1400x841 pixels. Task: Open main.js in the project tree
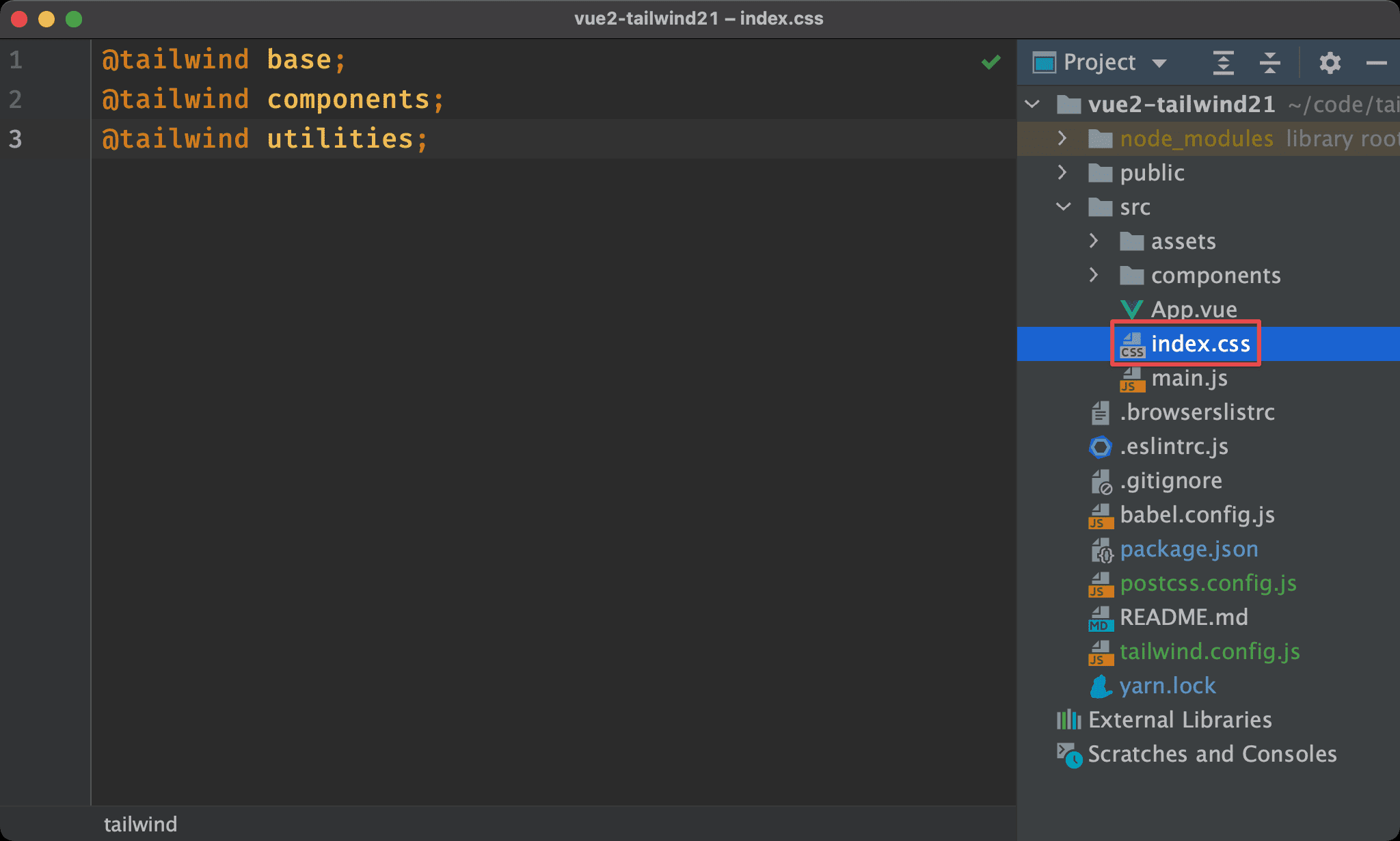(x=1189, y=378)
